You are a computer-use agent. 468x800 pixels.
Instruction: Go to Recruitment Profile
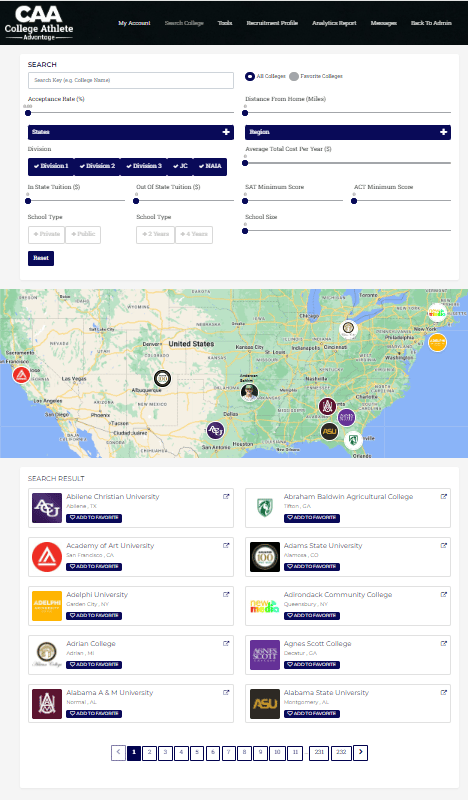272,23
